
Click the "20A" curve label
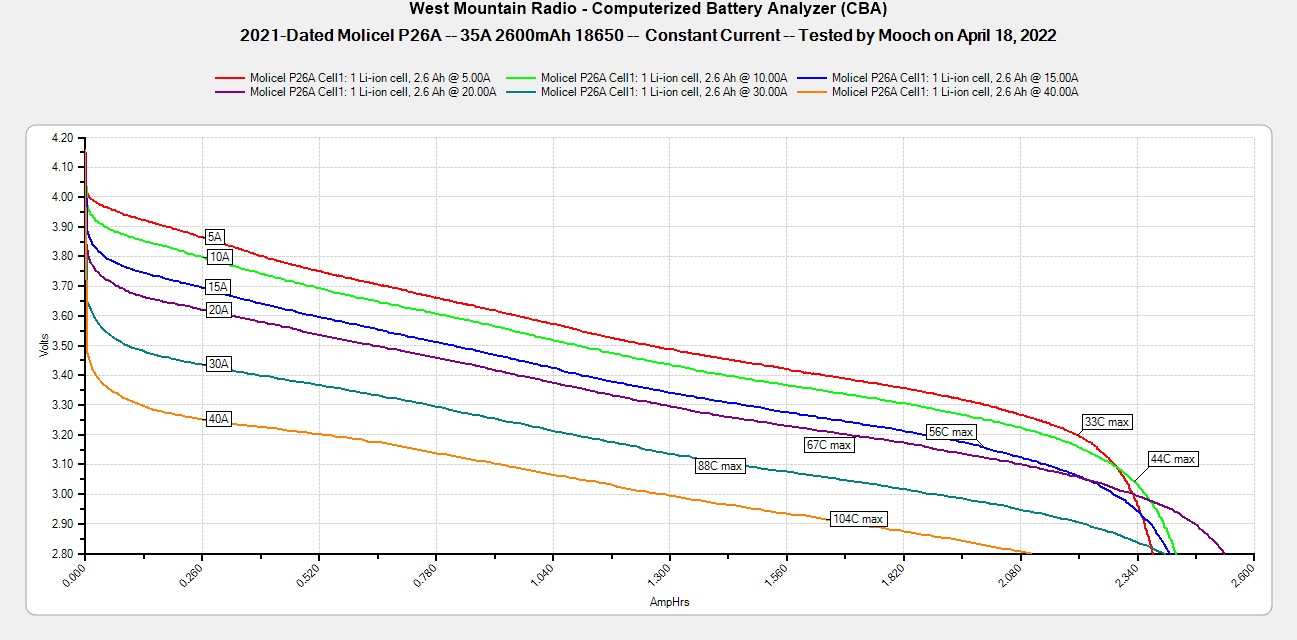coord(219,310)
